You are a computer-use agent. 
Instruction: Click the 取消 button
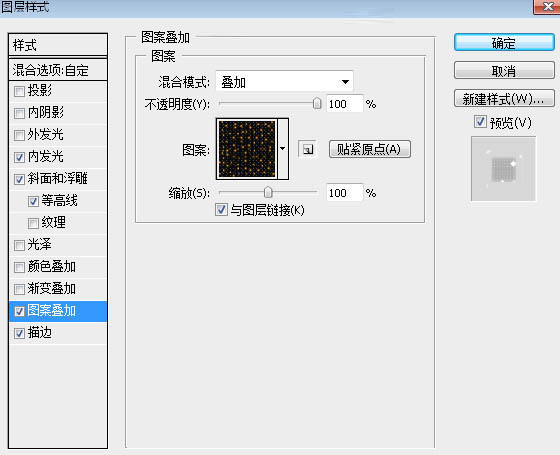tap(504, 70)
